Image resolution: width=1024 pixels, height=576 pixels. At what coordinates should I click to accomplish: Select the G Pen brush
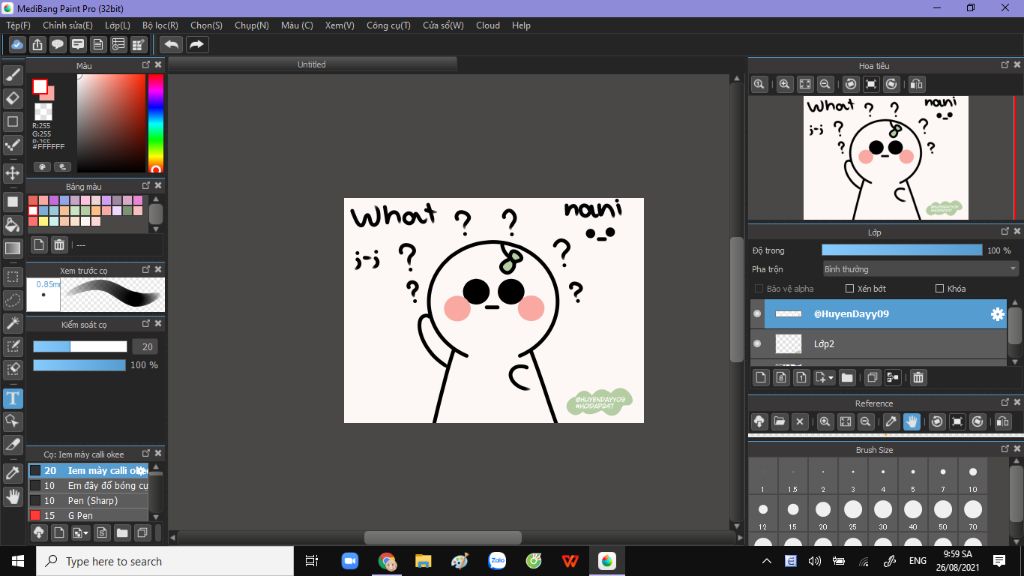[89, 515]
